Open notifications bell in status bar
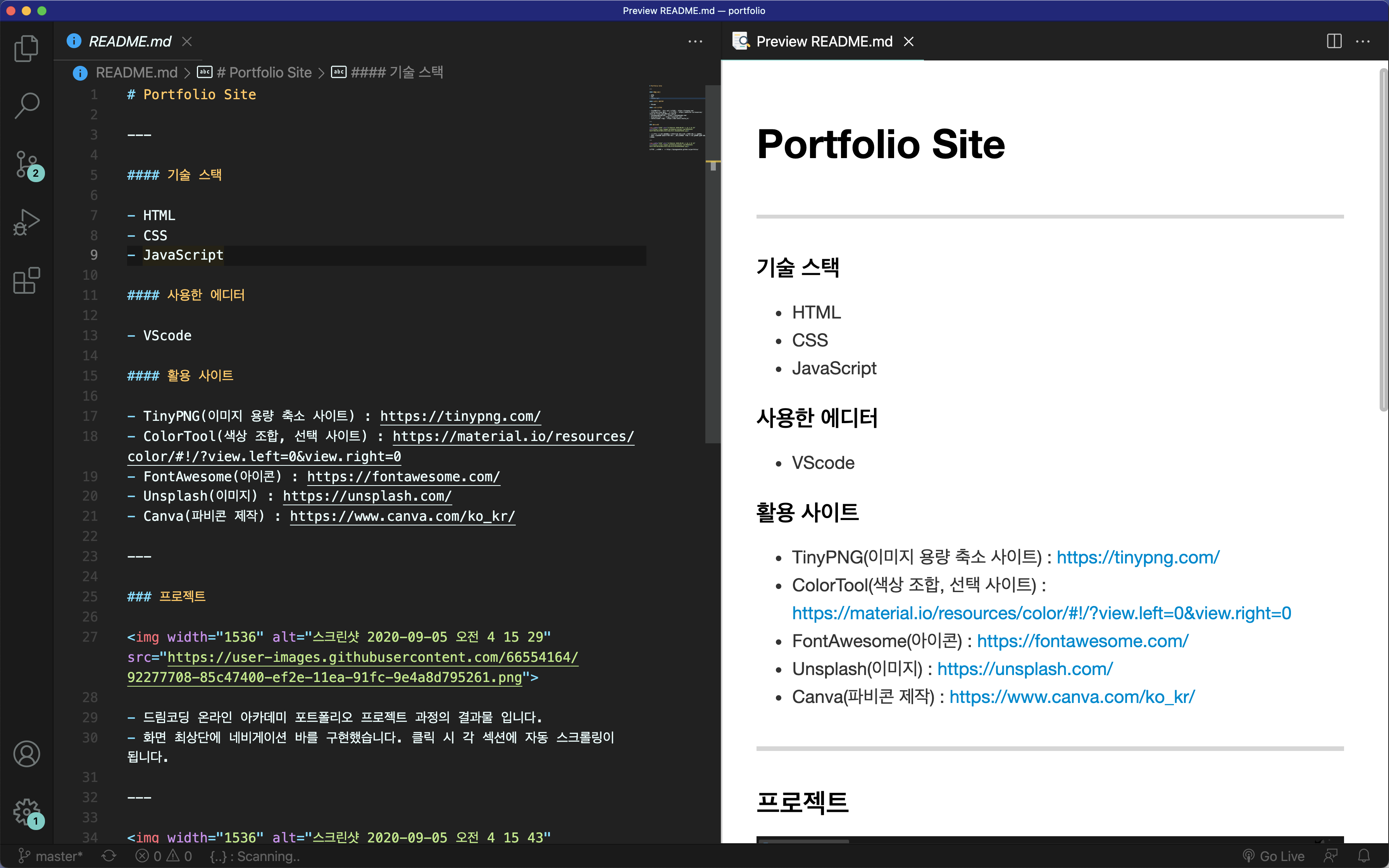 pyautogui.click(x=1364, y=856)
